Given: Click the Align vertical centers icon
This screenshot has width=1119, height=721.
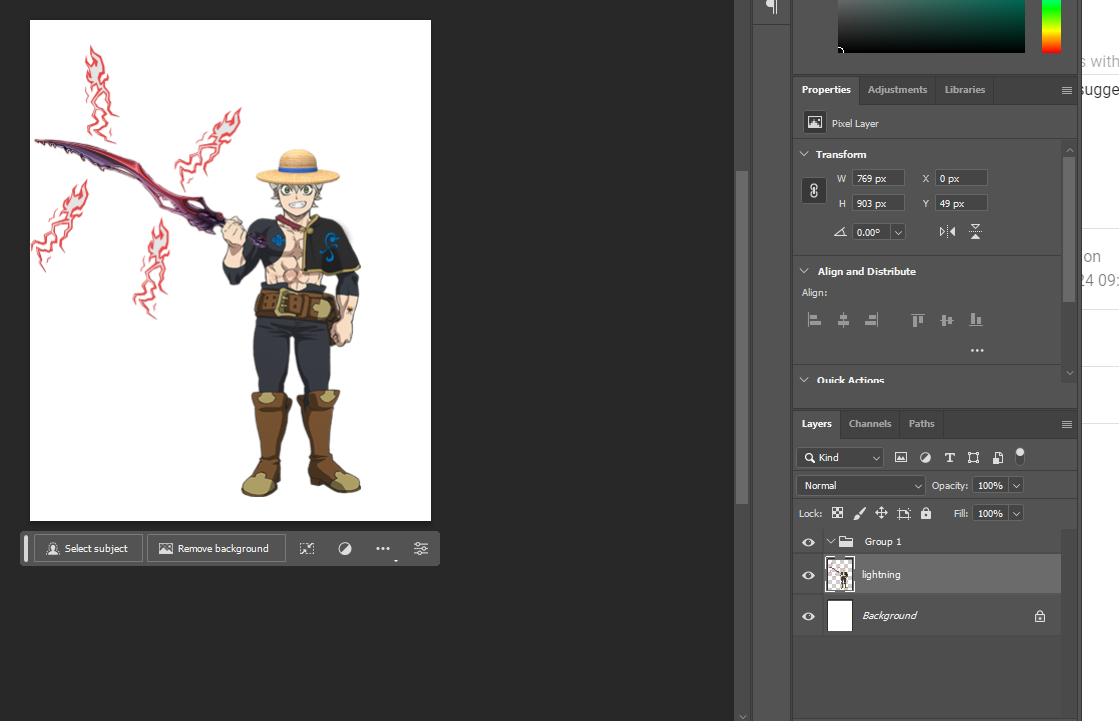Looking at the screenshot, I should click(x=946, y=320).
